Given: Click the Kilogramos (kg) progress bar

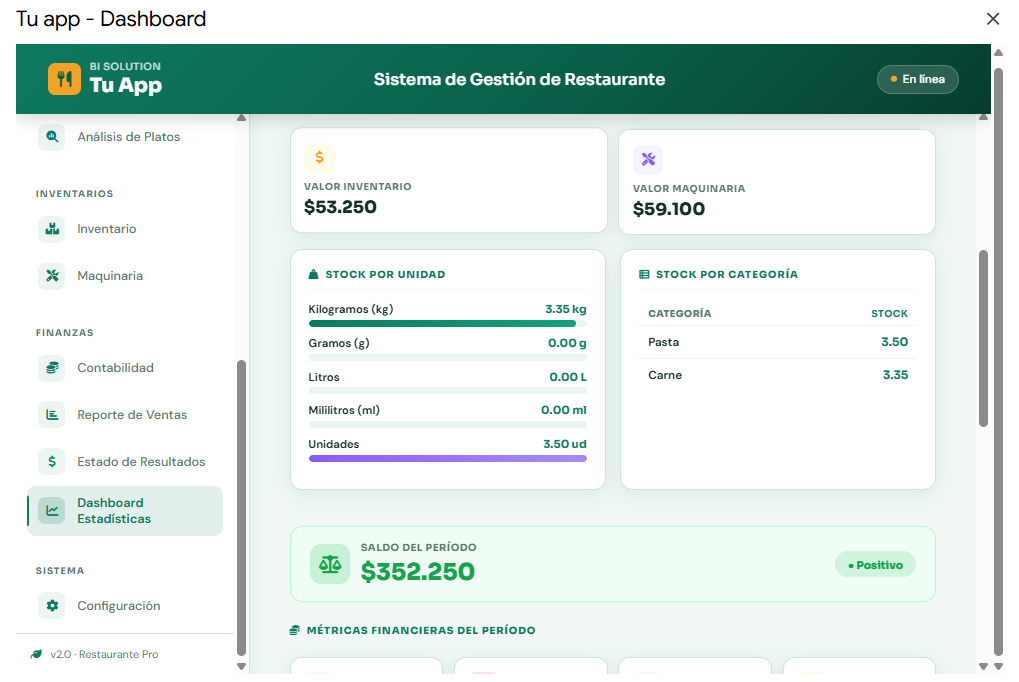Looking at the screenshot, I should click(x=448, y=323).
